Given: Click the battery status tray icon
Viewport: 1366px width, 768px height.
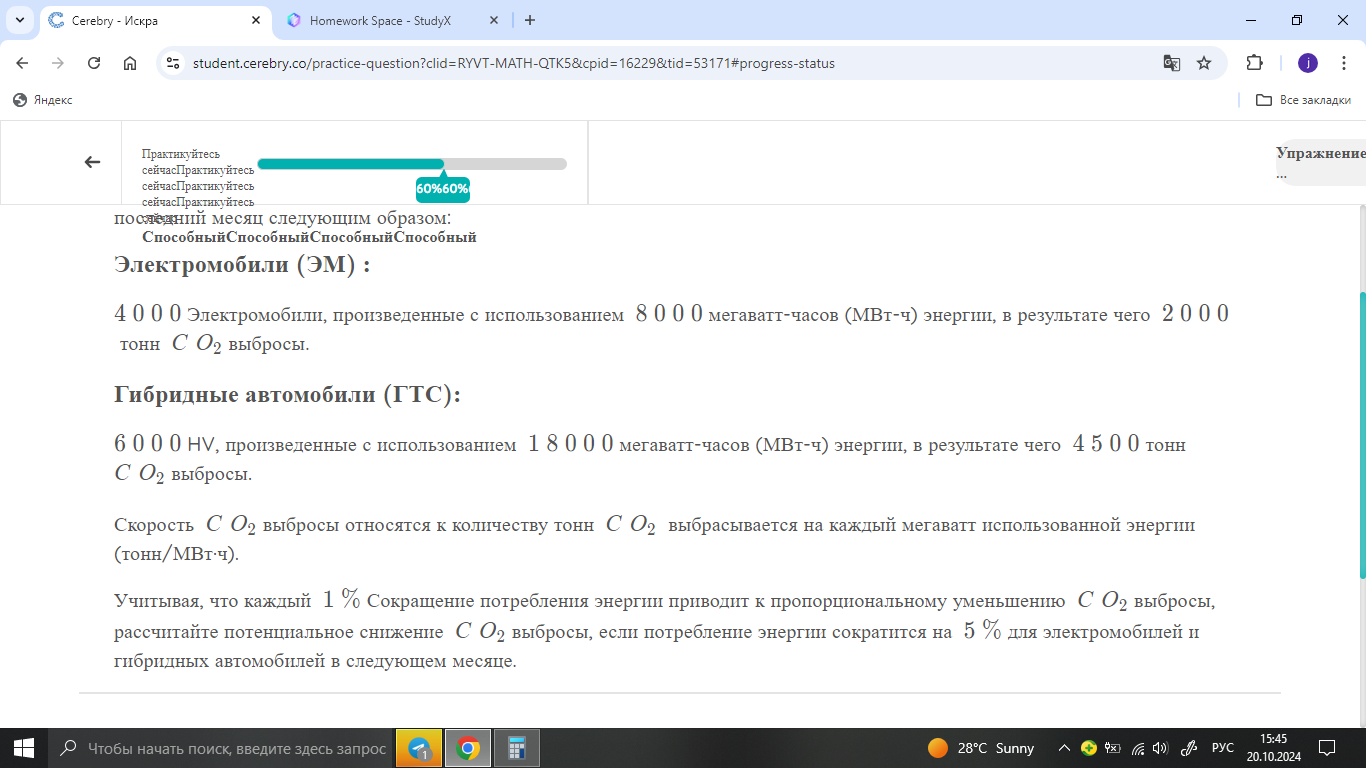Looking at the screenshot, I should point(1113,748).
